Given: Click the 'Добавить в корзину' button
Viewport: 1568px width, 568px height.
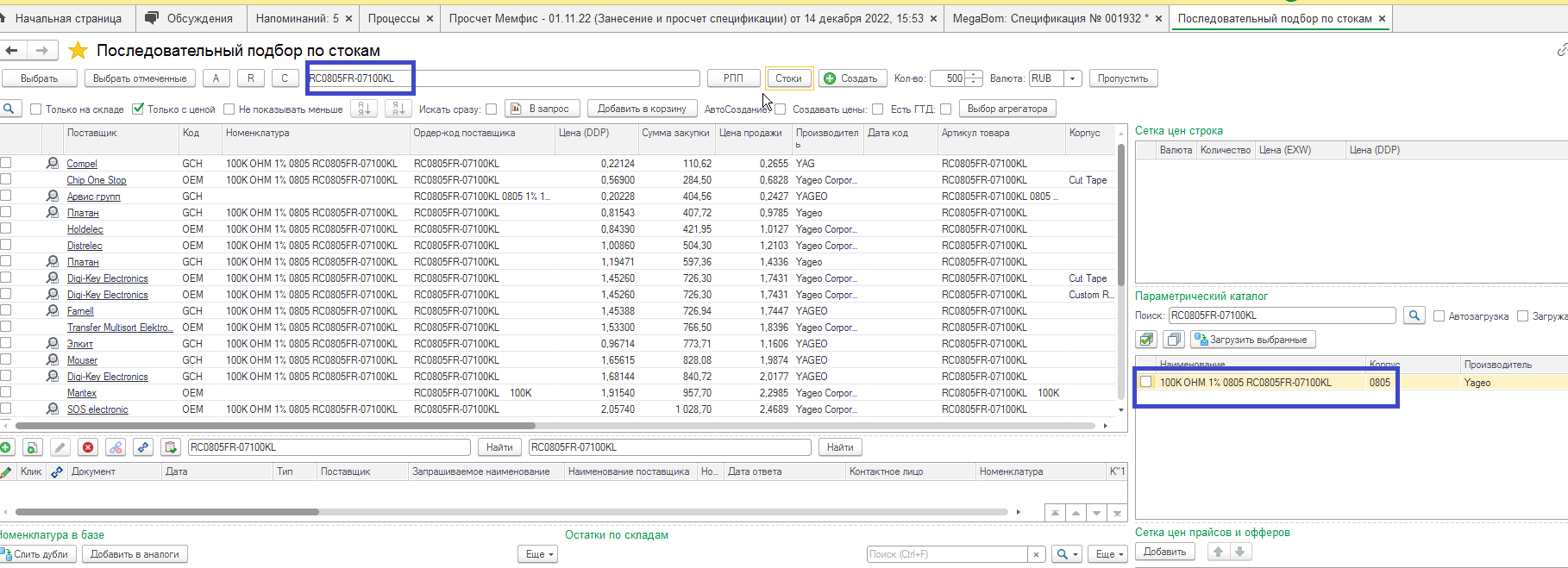Looking at the screenshot, I should [x=642, y=109].
